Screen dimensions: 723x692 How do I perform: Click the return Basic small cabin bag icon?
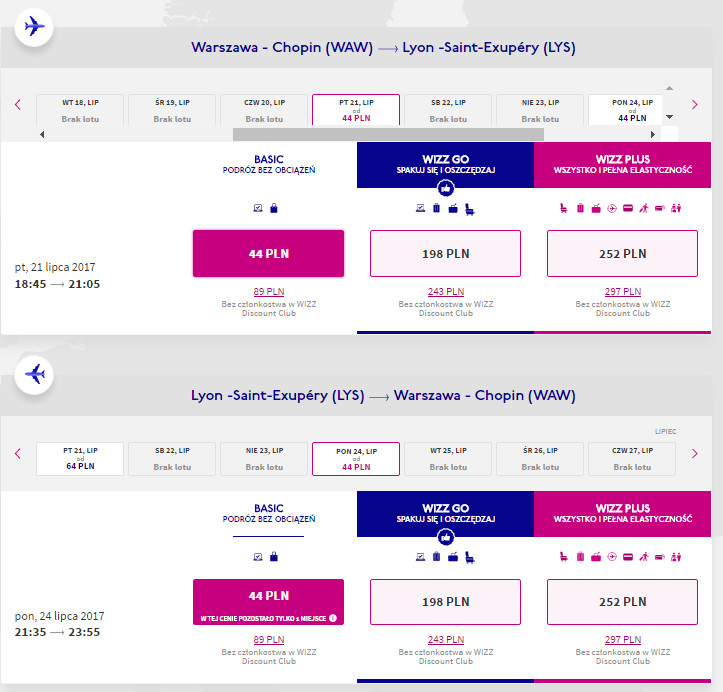pos(274,556)
